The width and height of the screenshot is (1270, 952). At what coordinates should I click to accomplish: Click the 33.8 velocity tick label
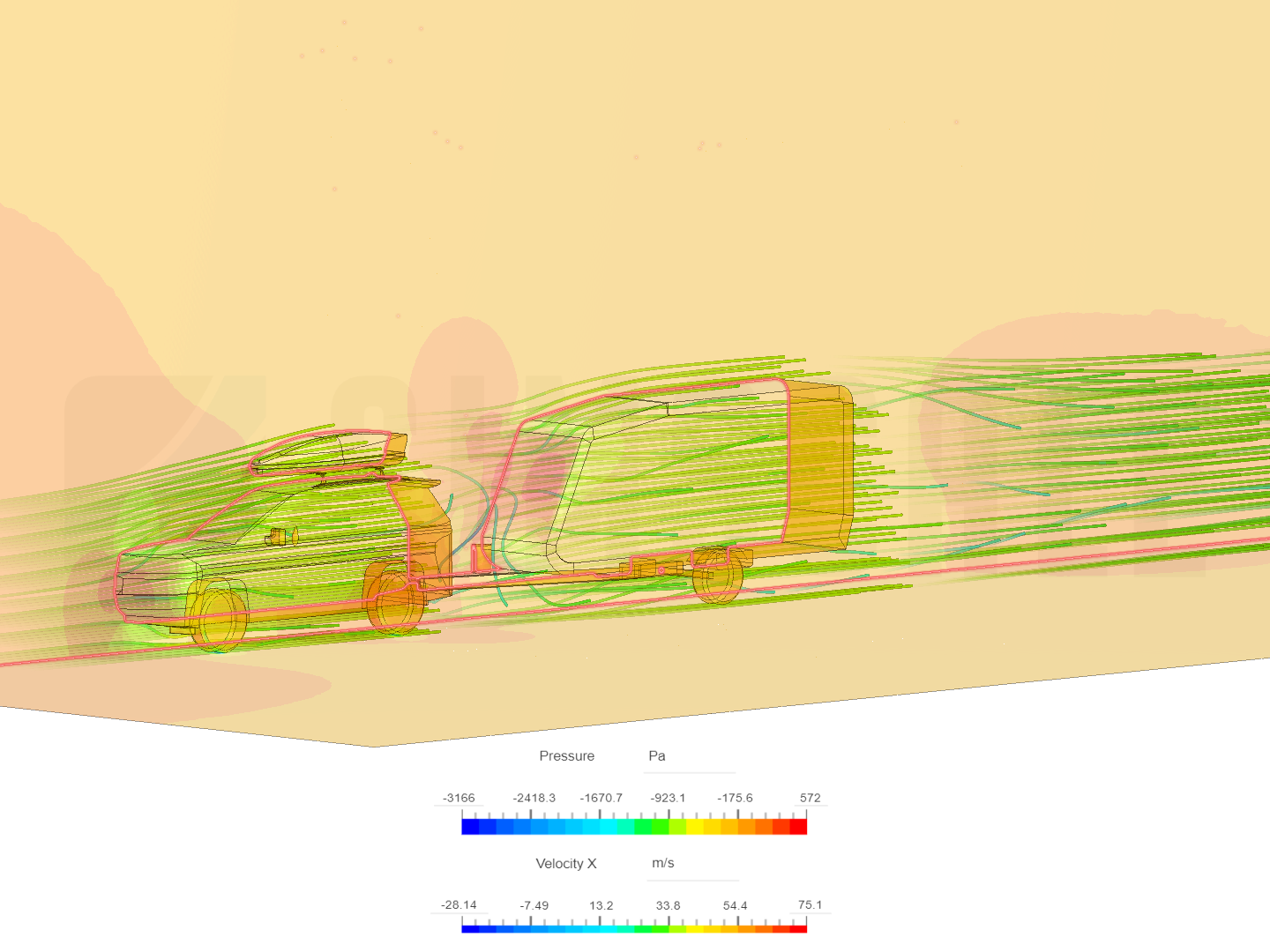coord(669,905)
